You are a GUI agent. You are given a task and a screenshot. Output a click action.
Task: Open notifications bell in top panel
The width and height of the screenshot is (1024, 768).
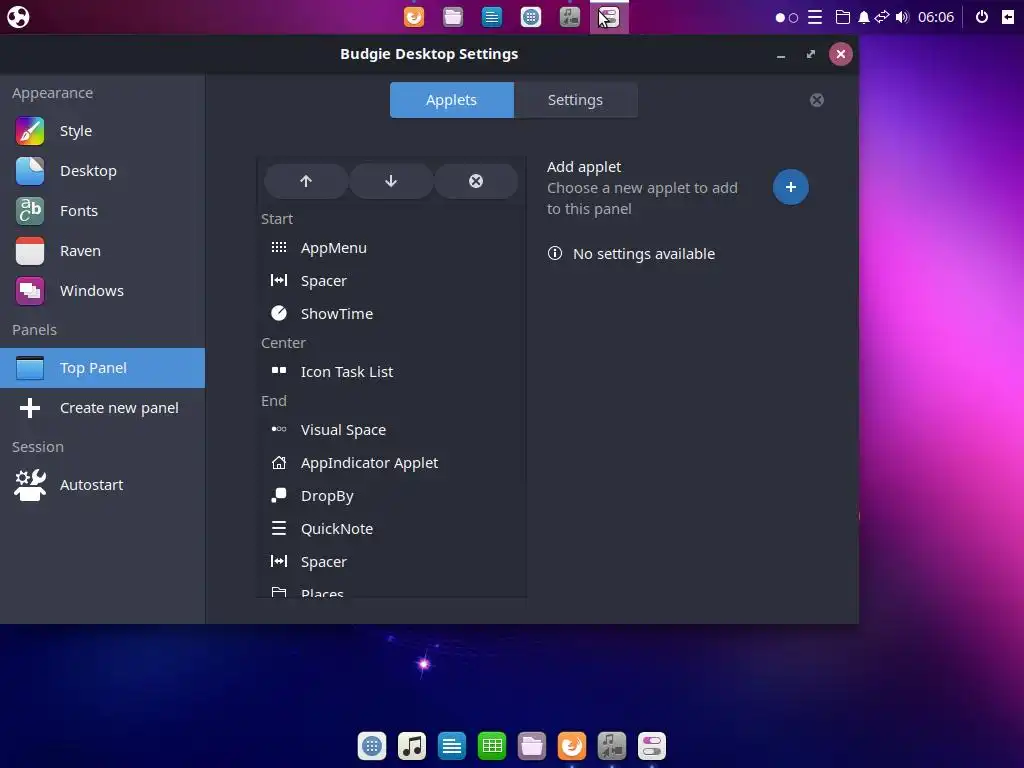863,17
